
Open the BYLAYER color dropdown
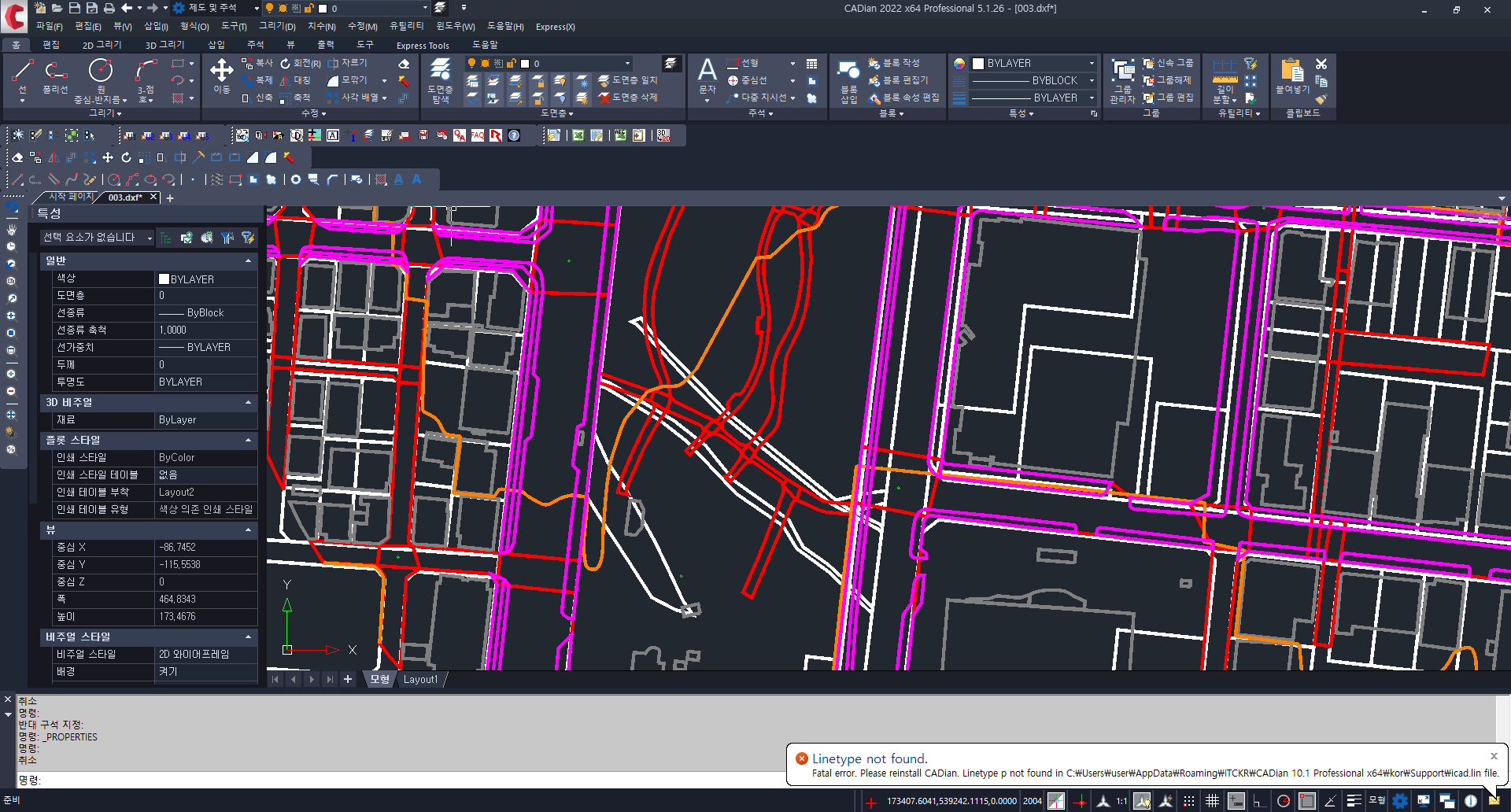(1034, 64)
